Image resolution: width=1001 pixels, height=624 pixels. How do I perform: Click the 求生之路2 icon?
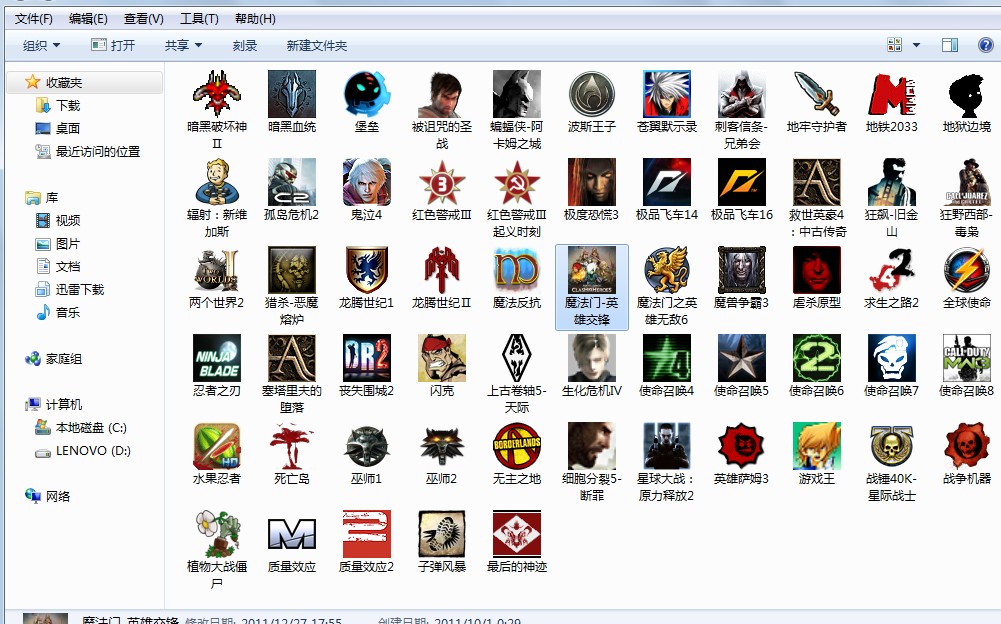click(x=892, y=270)
